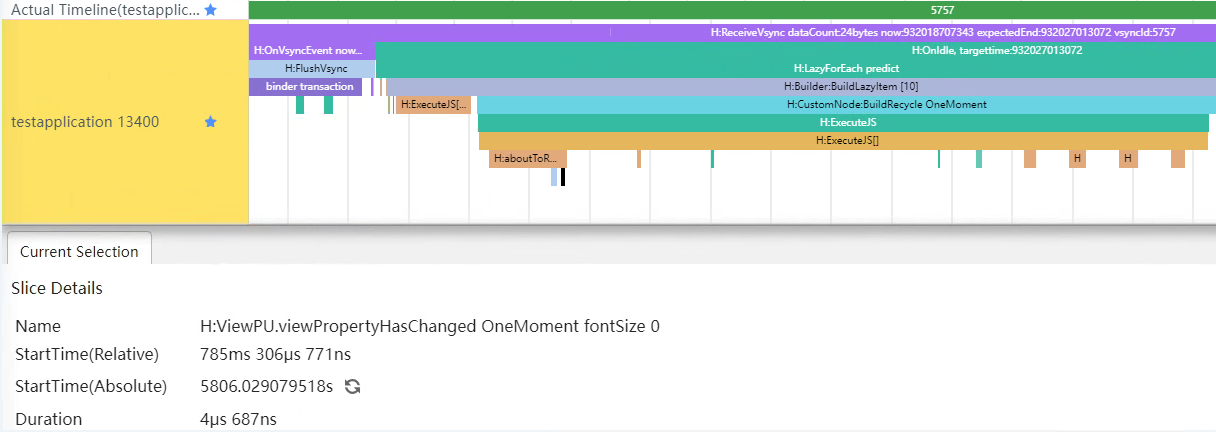Click the small black slice under H:aboutToR
The image size is (1216, 432).
[563, 177]
